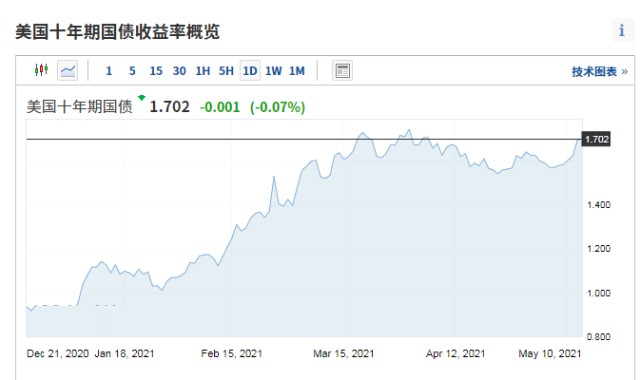This screenshot has height=380, width=640.
Task: Switch to the 1M timeframe
Action: pyautogui.click(x=297, y=71)
